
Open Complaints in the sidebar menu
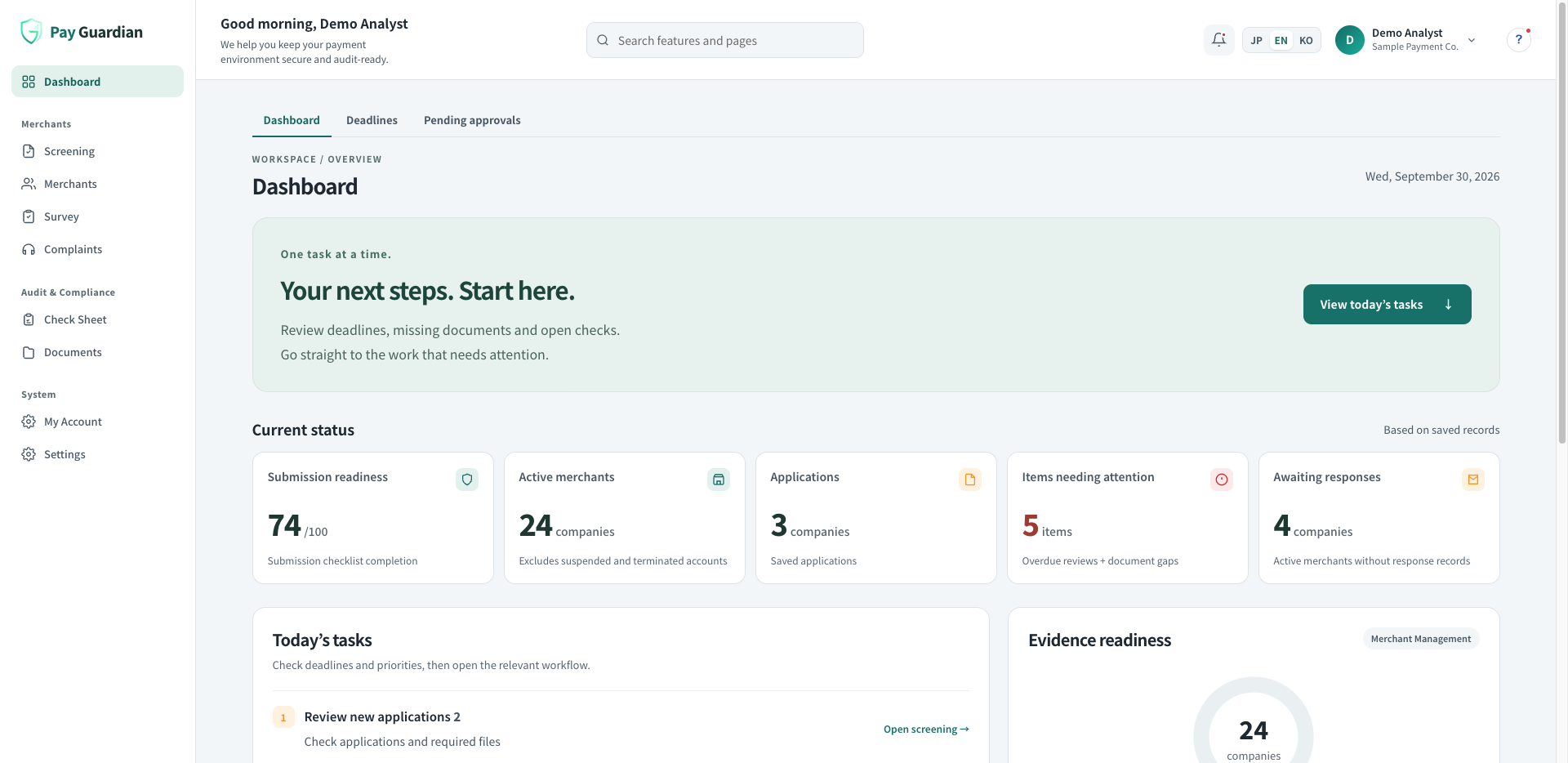97,249
